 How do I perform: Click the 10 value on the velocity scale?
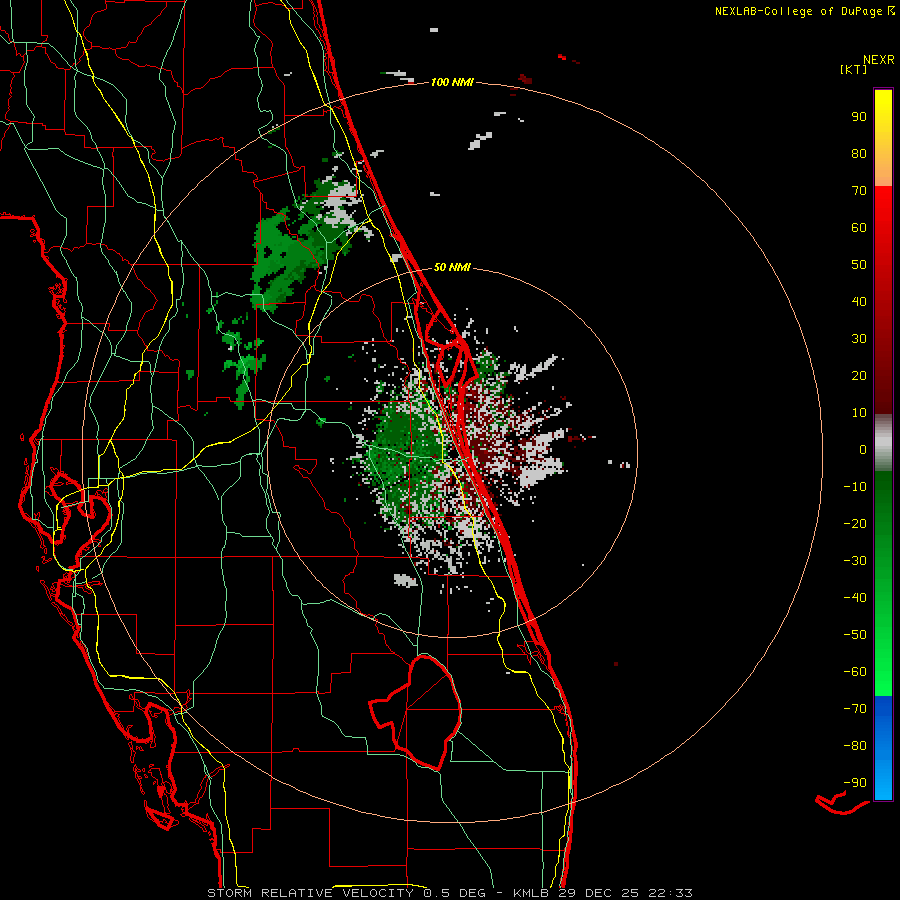pyautogui.click(x=859, y=413)
